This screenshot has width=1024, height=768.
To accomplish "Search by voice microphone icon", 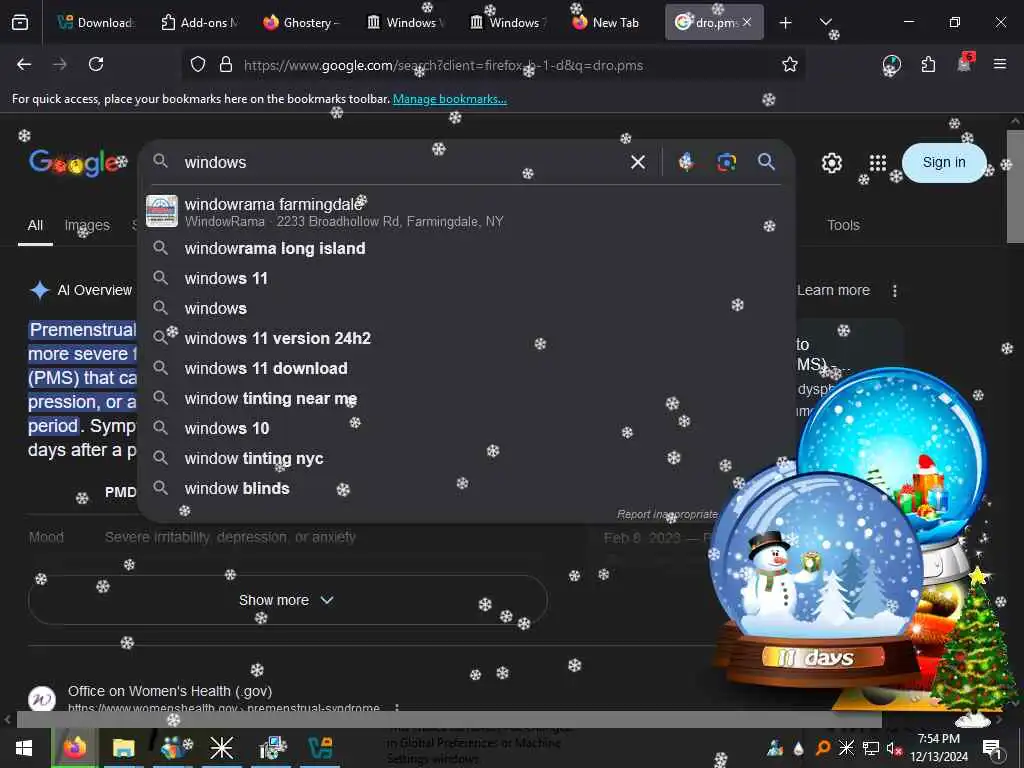I will point(686,161).
